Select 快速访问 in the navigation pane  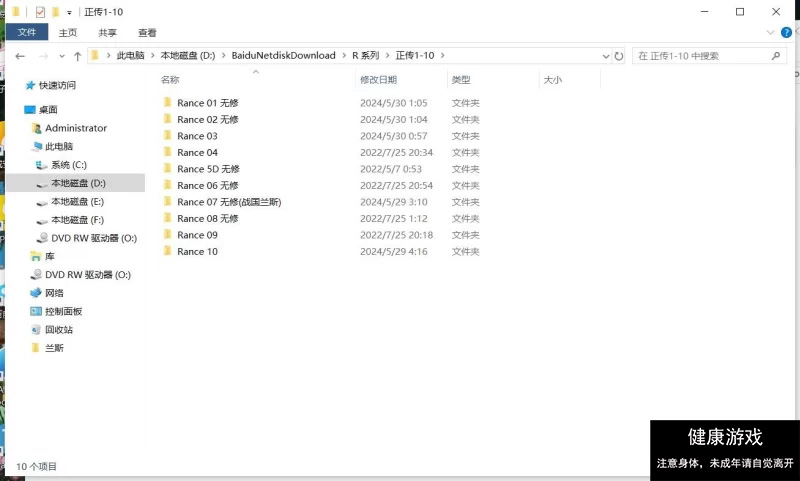57,85
